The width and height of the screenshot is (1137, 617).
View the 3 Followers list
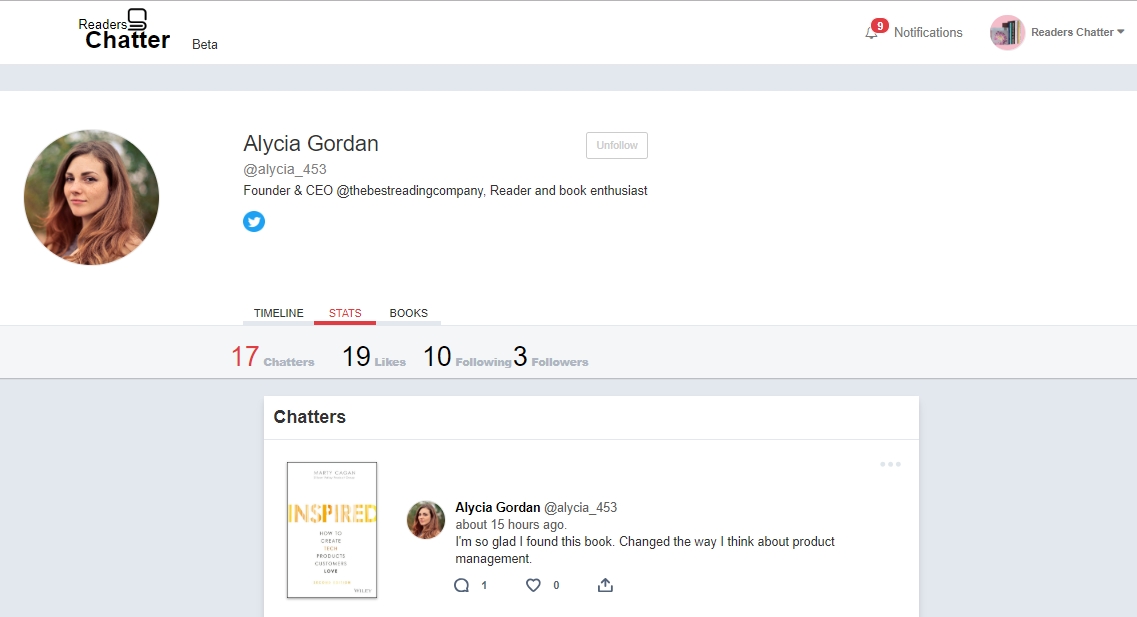tap(550, 357)
